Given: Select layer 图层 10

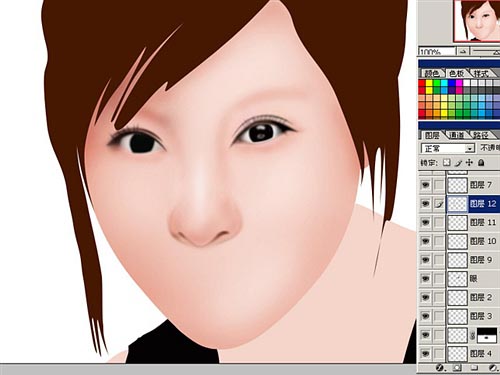Looking at the screenshot, I should coord(459,241).
